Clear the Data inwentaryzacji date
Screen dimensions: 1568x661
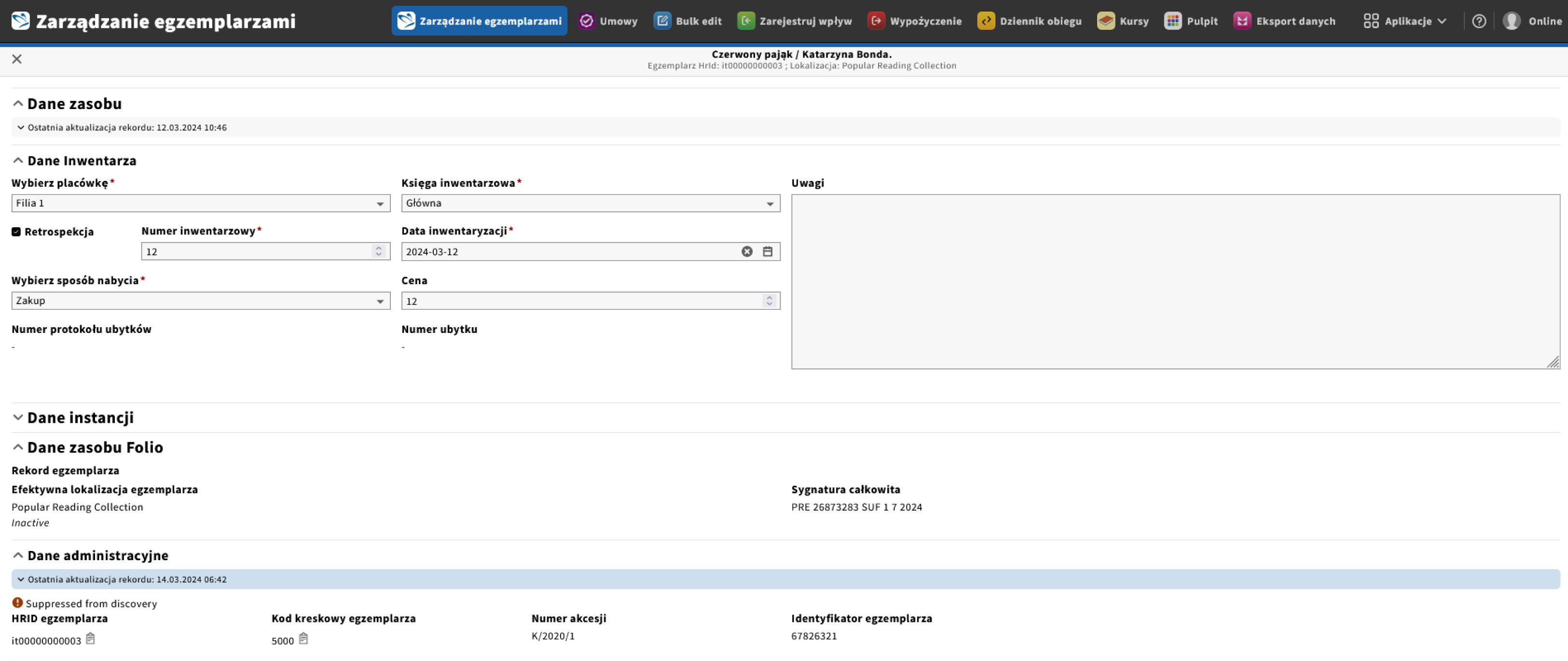point(747,251)
